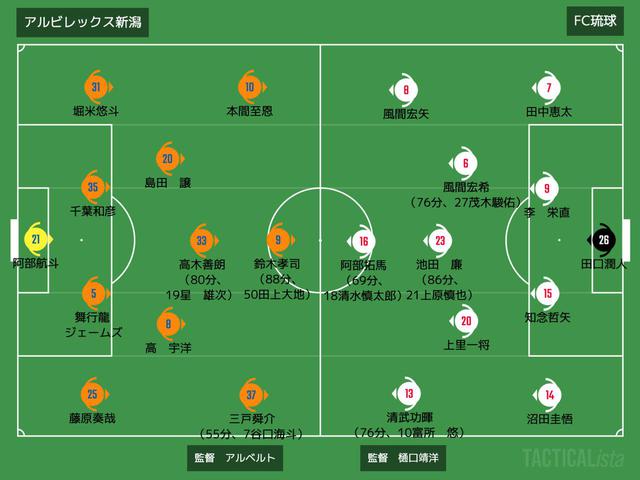640x480 pixels.
Task: Click white marker 13 清武功暉
Action: click(407, 393)
